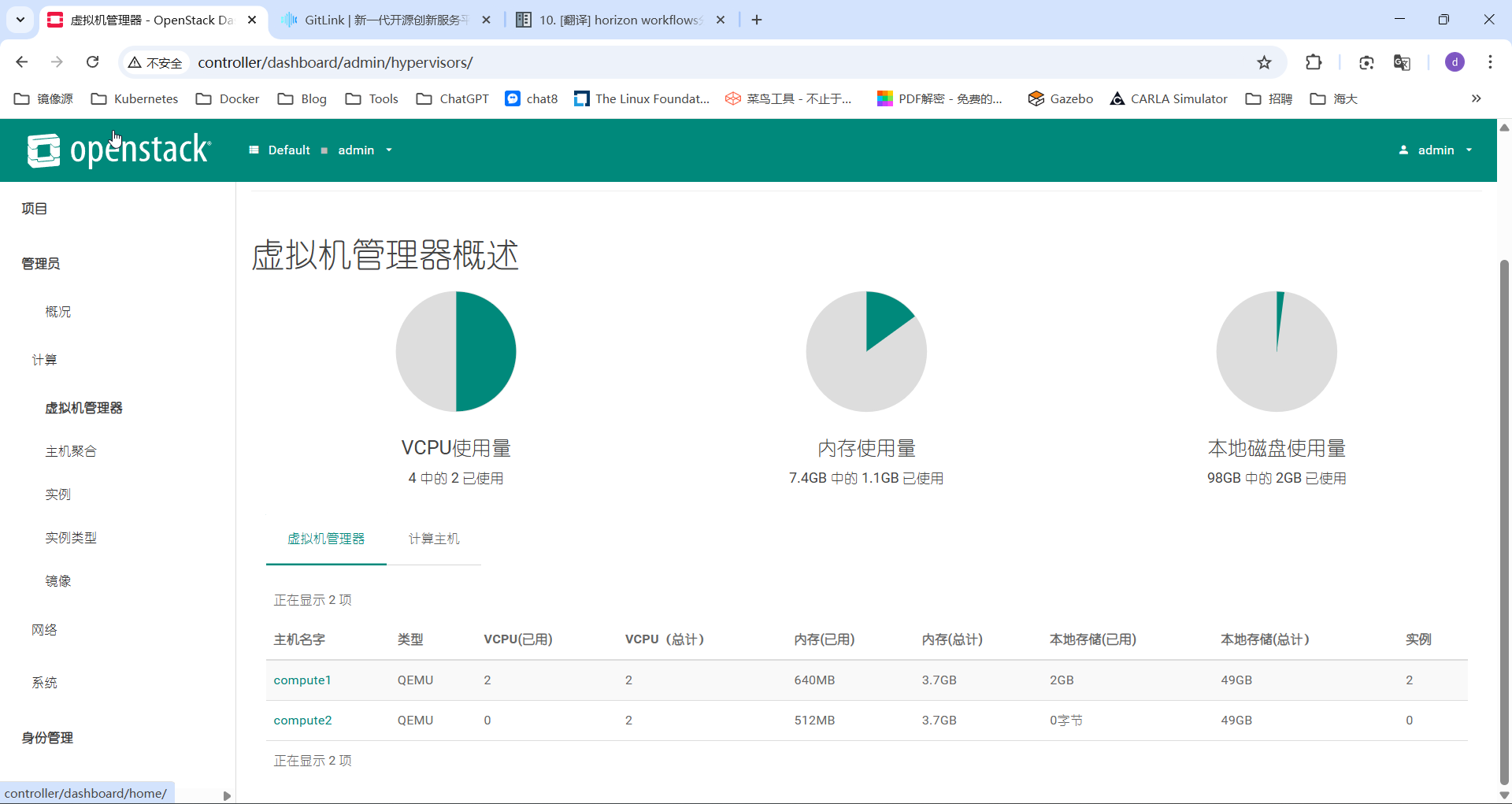1512x804 pixels.
Task: Bookmark this page with the star
Action: [x=1264, y=62]
